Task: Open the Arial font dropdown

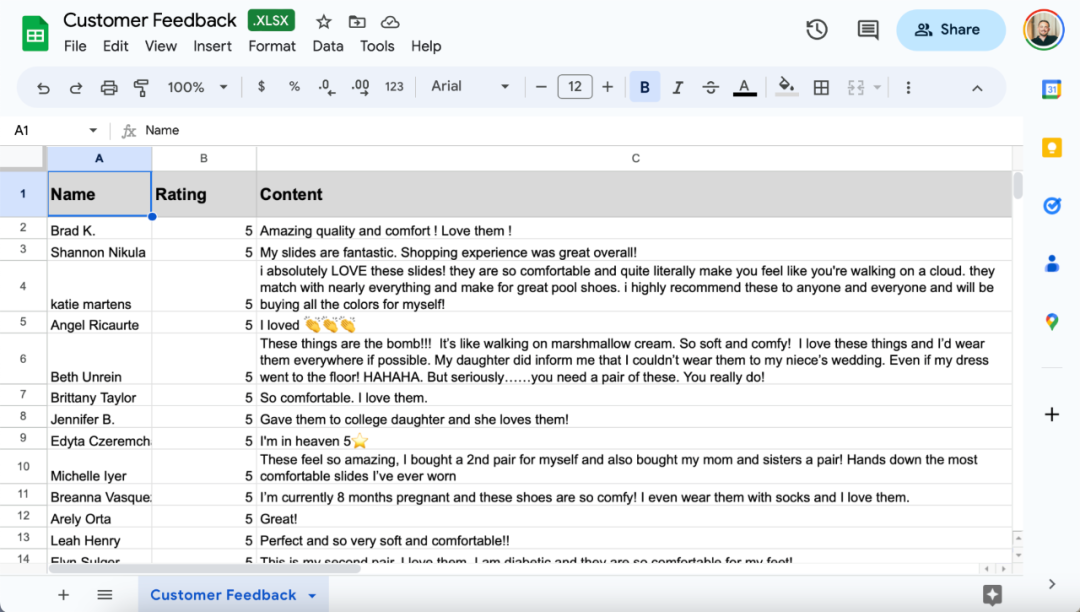Action: click(470, 87)
